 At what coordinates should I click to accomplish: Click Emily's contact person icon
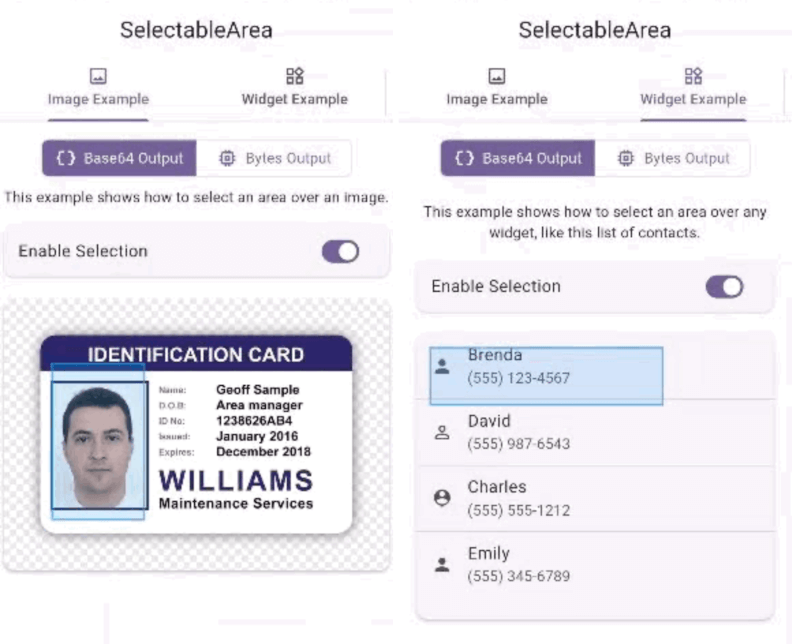pyautogui.click(x=443, y=561)
